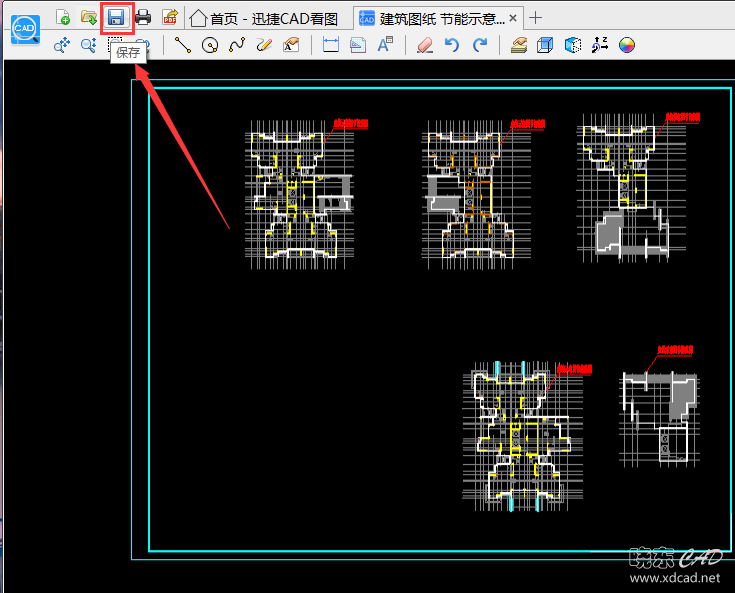Switch to the 首页 - 迅捷CAD看图 home tab

point(264,18)
